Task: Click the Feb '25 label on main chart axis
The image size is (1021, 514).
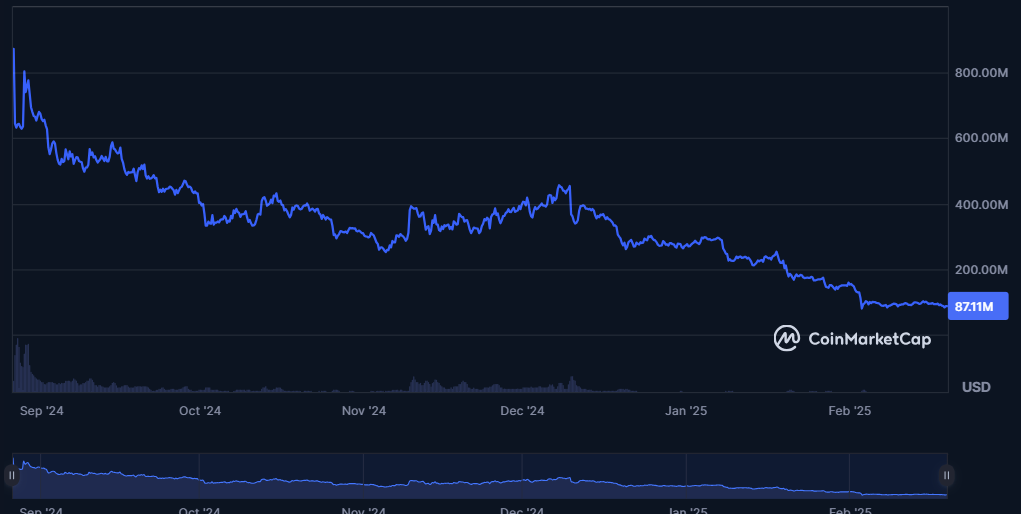Action: click(849, 411)
